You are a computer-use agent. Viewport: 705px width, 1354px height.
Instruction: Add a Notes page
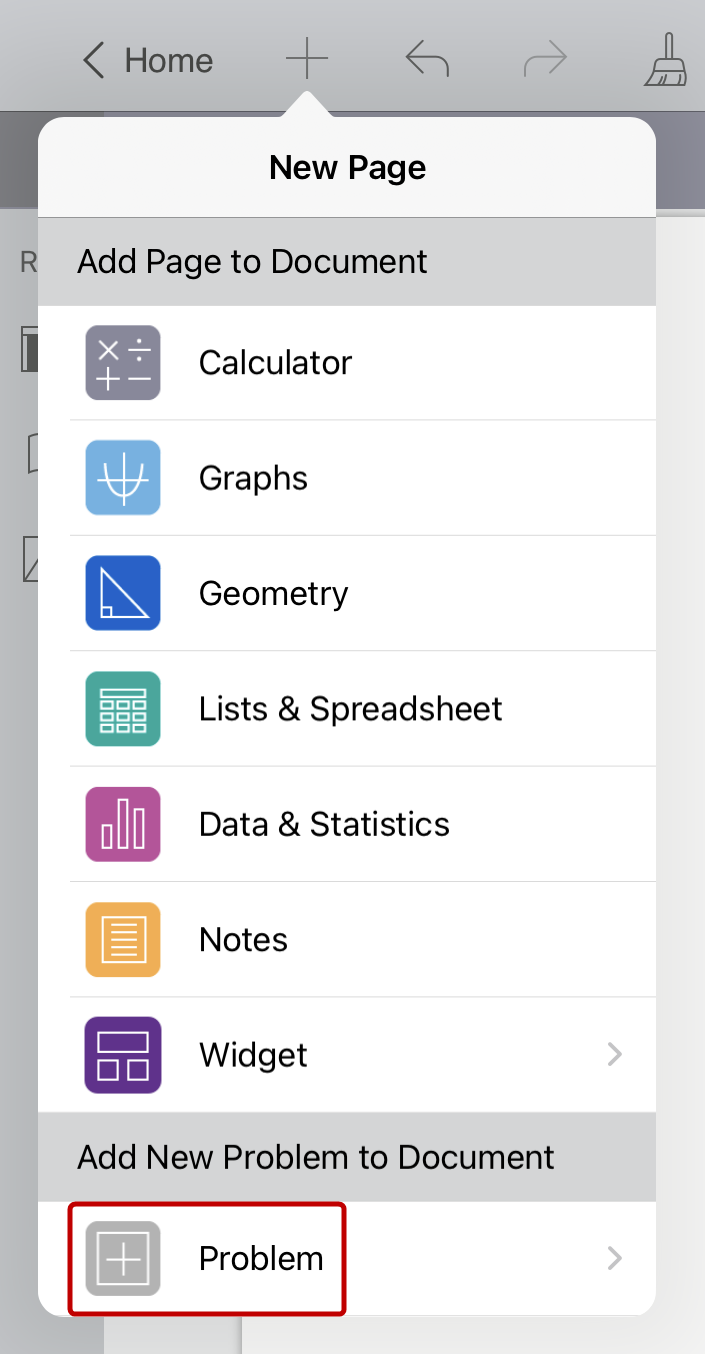[x=243, y=940]
